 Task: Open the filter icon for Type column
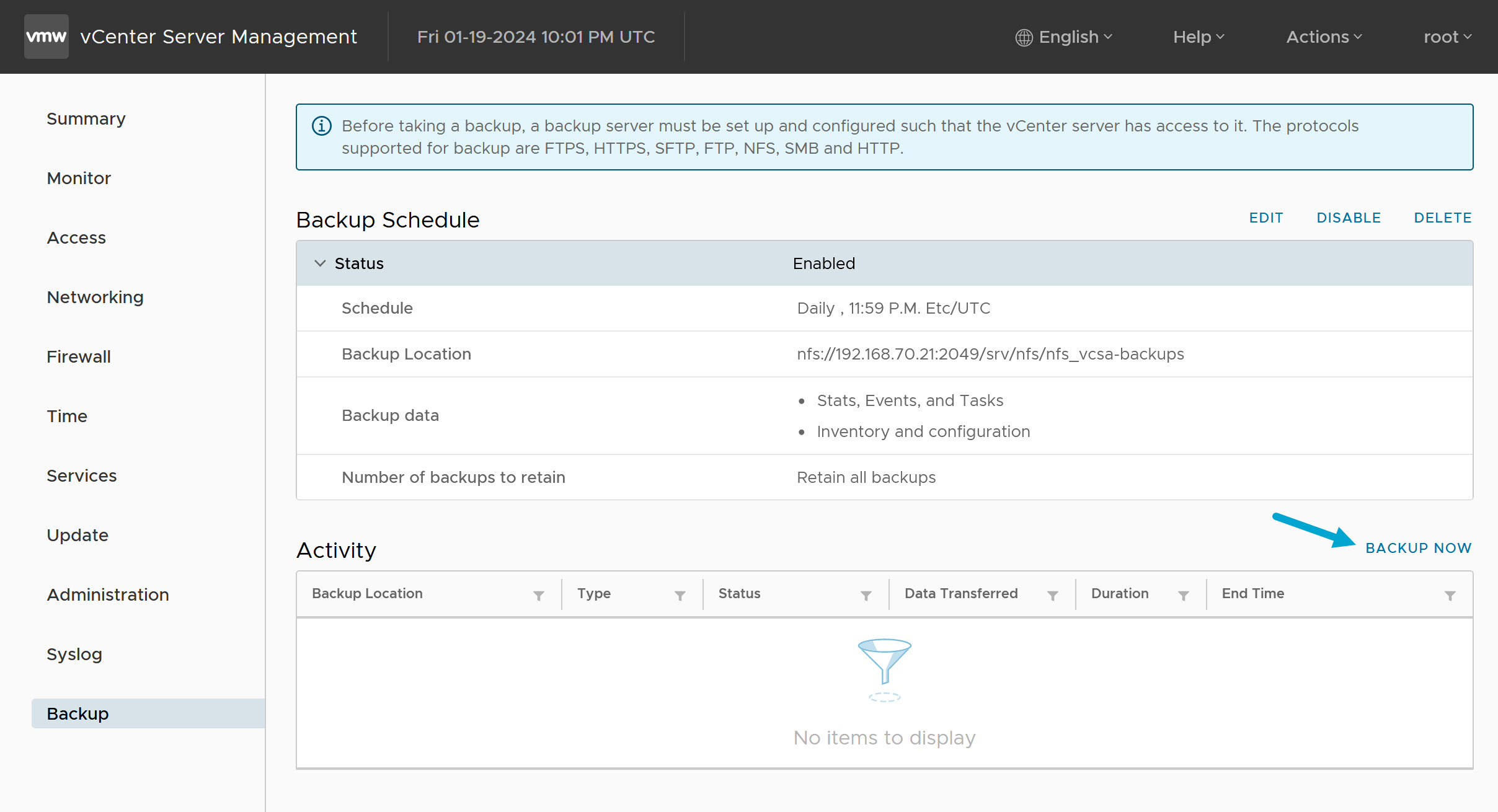[x=680, y=594]
